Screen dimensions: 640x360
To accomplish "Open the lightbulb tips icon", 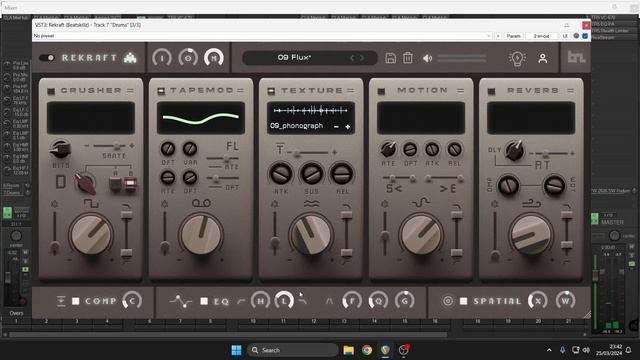I will 517,58.
